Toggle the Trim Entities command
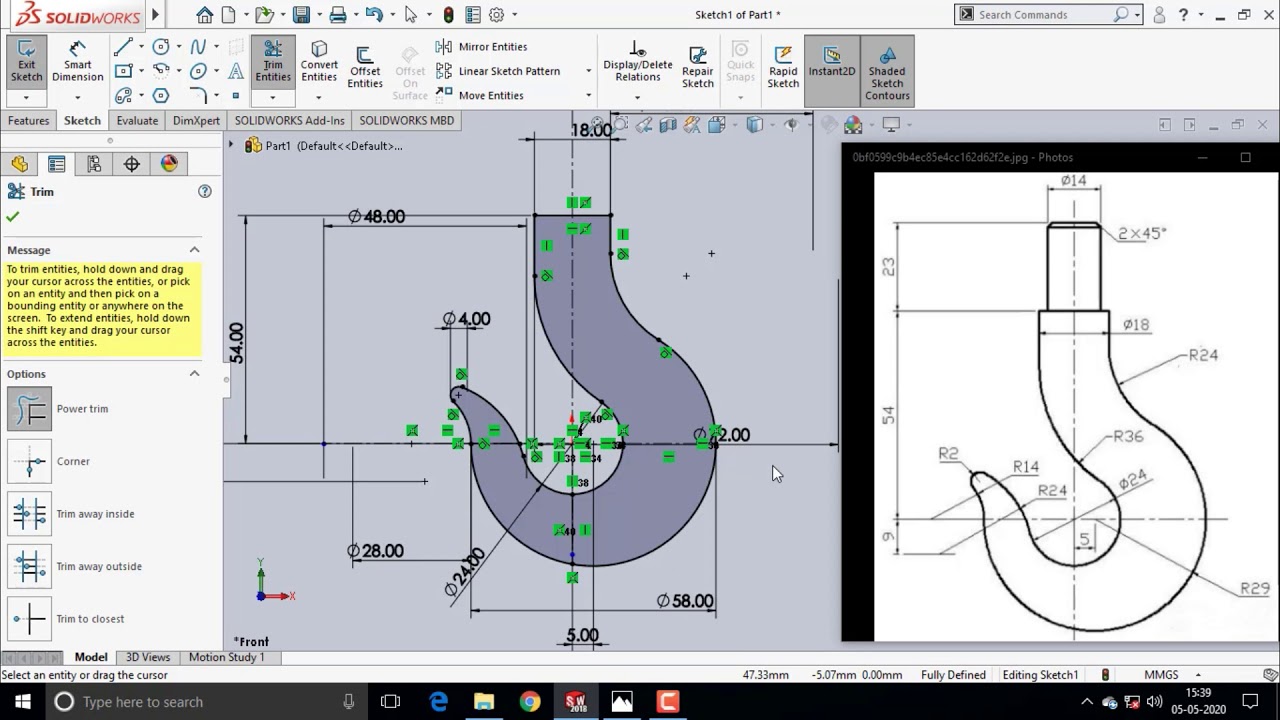Image resolution: width=1280 pixels, height=720 pixels. (x=273, y=62)
